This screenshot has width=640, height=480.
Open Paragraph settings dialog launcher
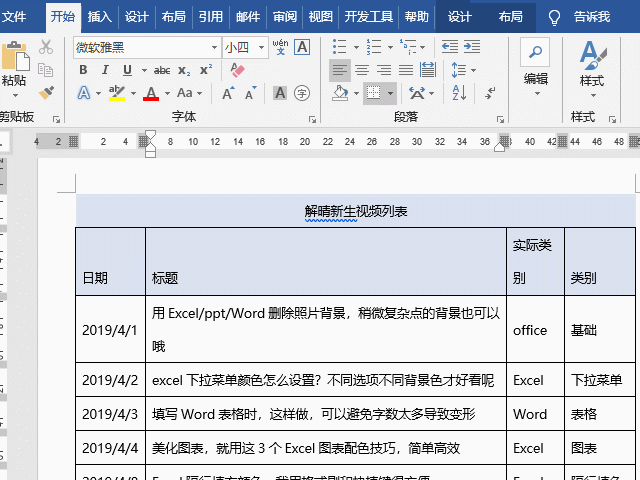point(500,120)
